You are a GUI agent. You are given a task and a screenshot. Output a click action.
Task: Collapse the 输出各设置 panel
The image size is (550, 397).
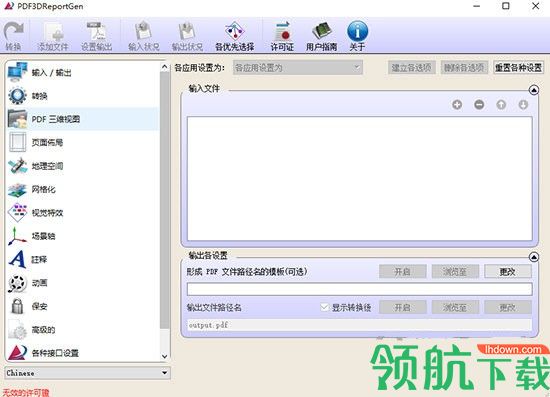point(534,257)
